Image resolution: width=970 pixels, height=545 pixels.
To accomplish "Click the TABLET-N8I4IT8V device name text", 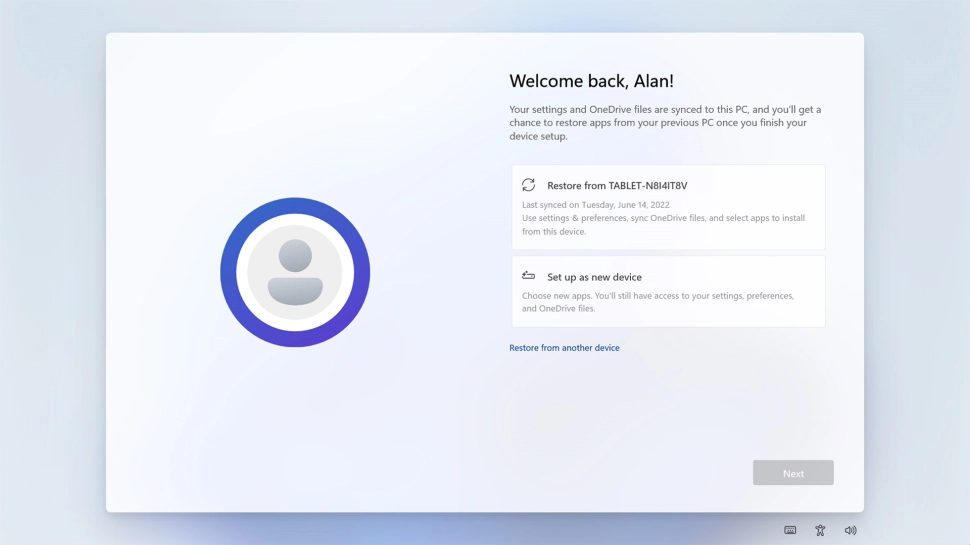I will coord(648,186).
